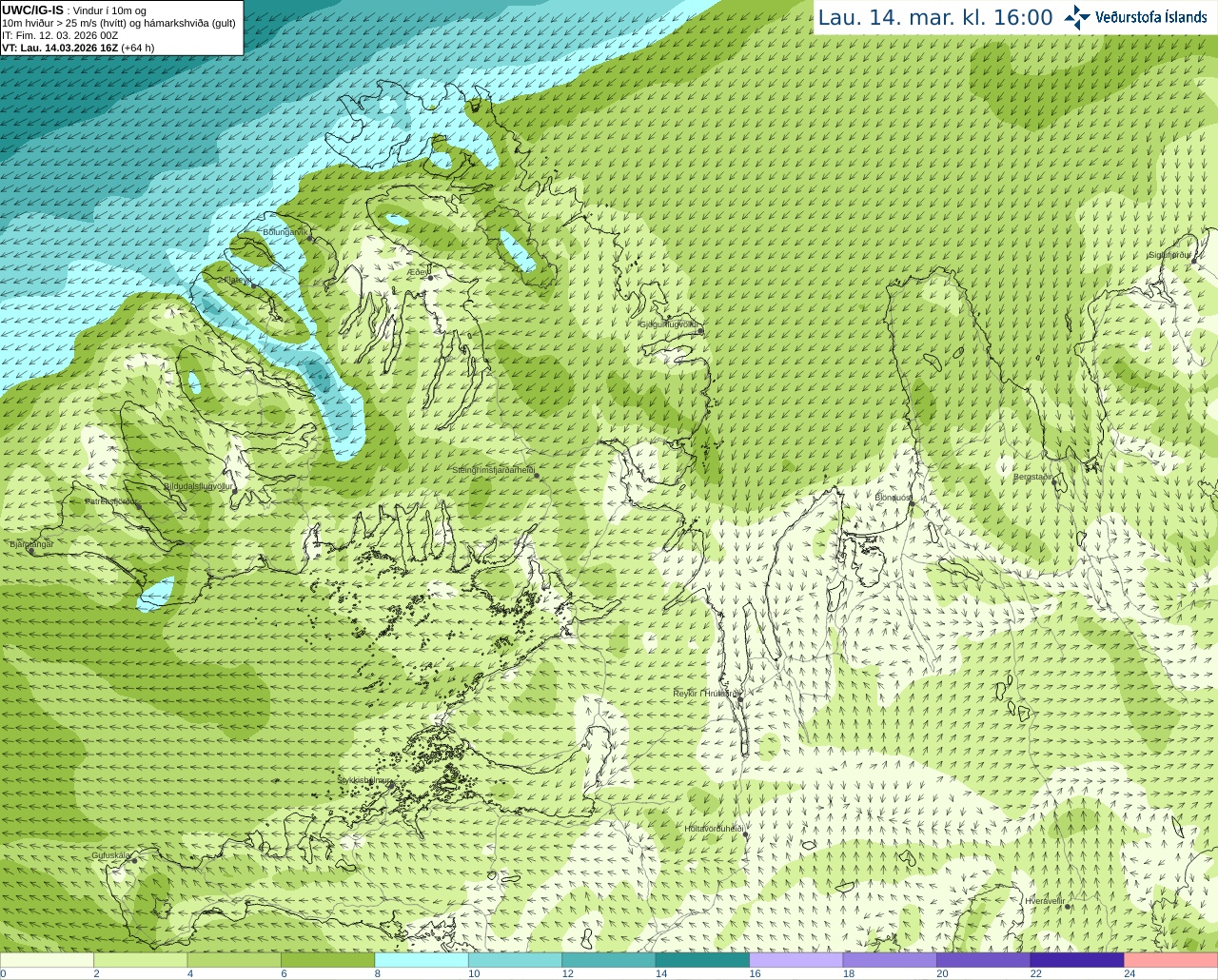The height and width of the screenshot is (980, 1218).
Task: Click the Siglufjörður place label
Action: (x=1169, y=255)
